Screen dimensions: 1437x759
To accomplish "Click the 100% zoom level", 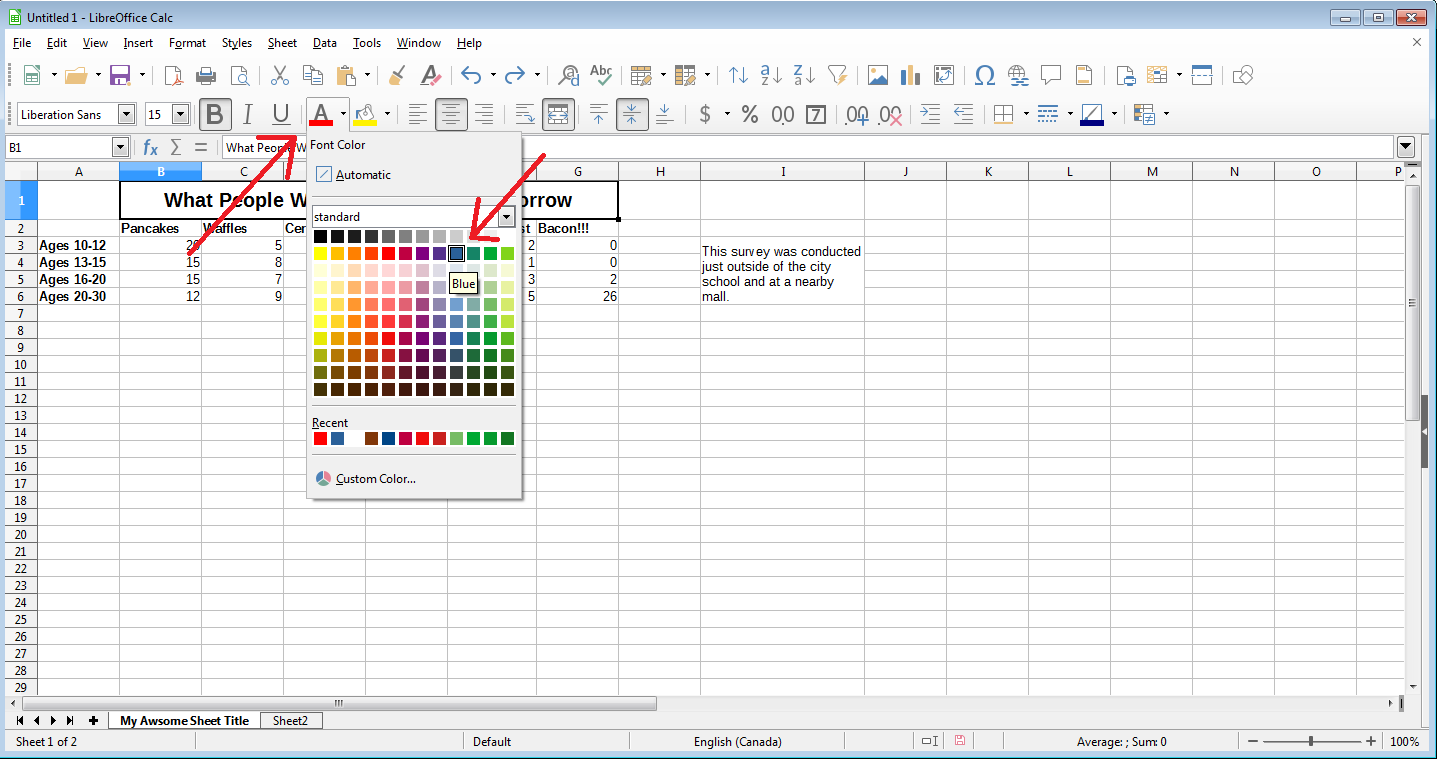I will [x=1404, y=742].
